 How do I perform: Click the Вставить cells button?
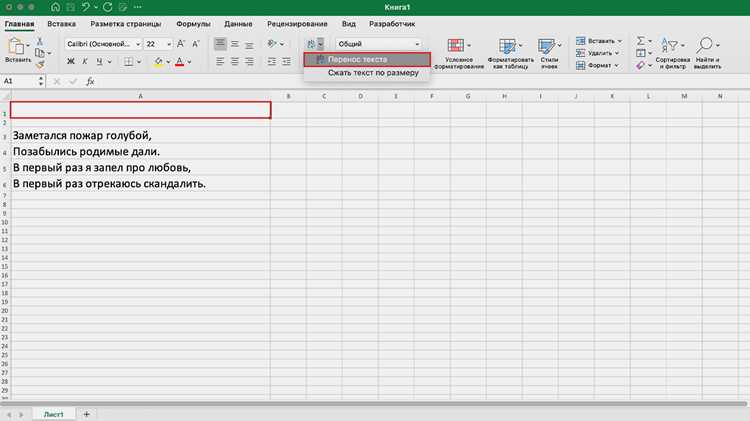pos(598,41)
